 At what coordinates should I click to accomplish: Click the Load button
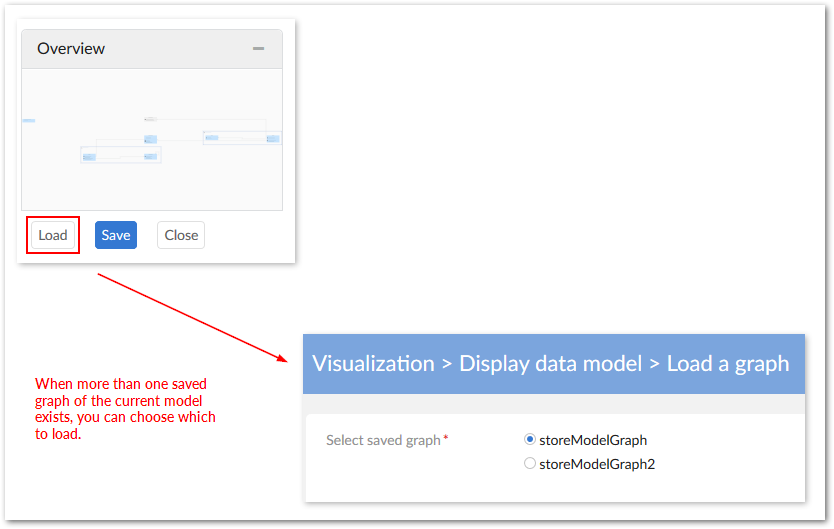[52, 236]
